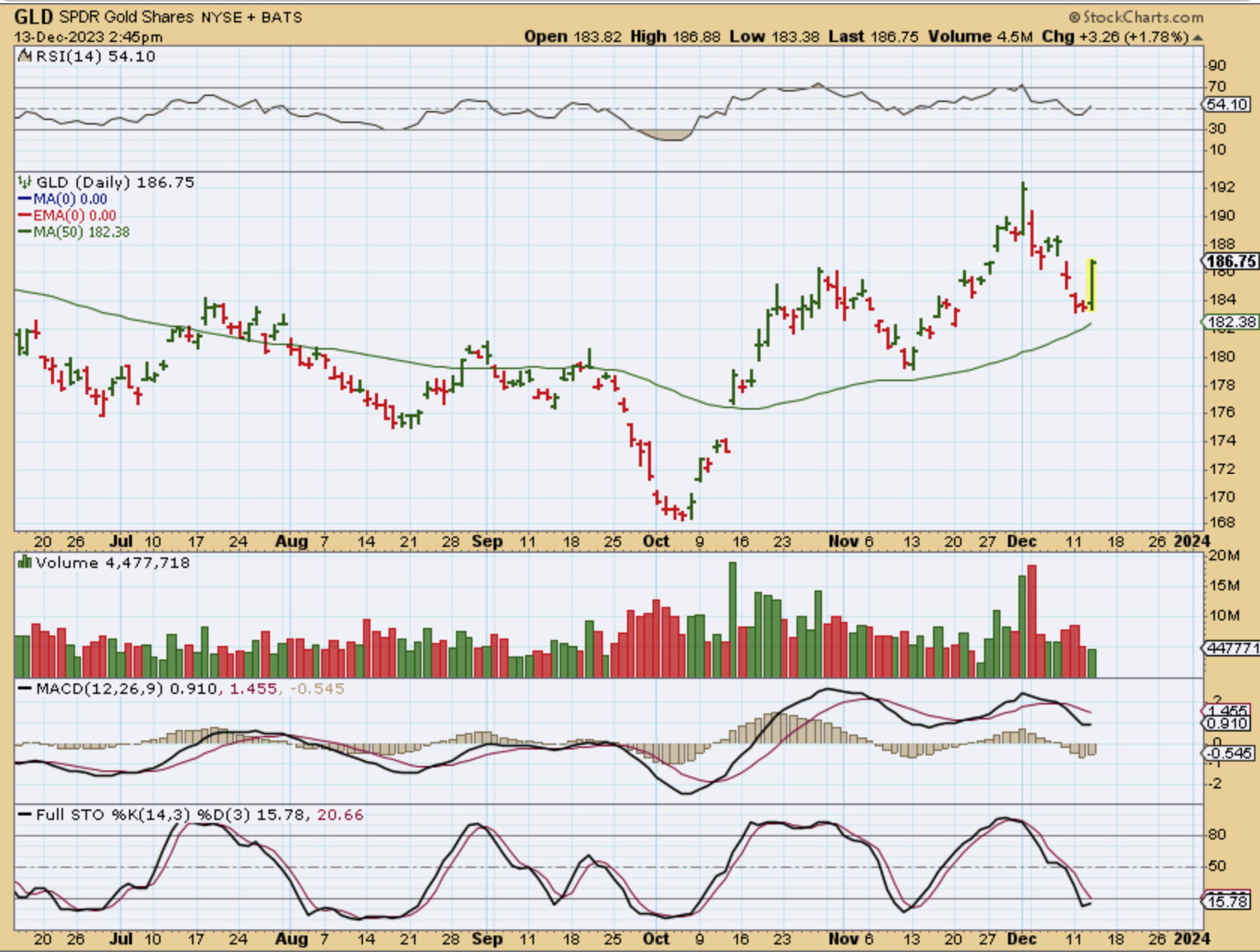The height and width of the screenshot is (952, 1260).
Task: Select the blue MA(0) line swatch
Action: (x=25, y=200)
